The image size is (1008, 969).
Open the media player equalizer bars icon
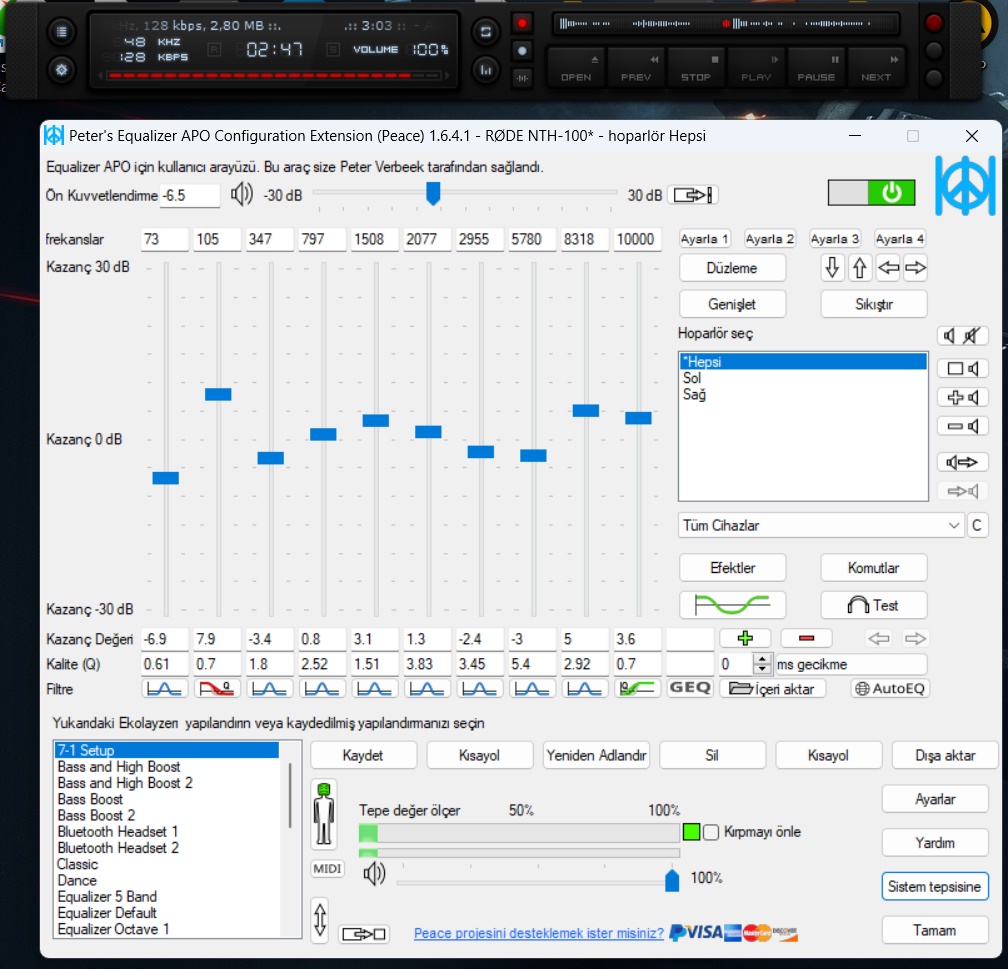pos(486,69)
